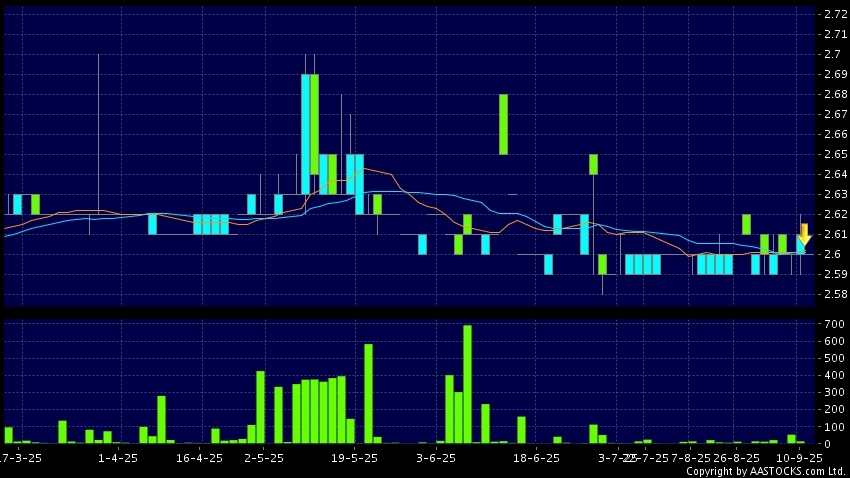
Task: Click the 300 volume axis label
Action: (834, 392)
